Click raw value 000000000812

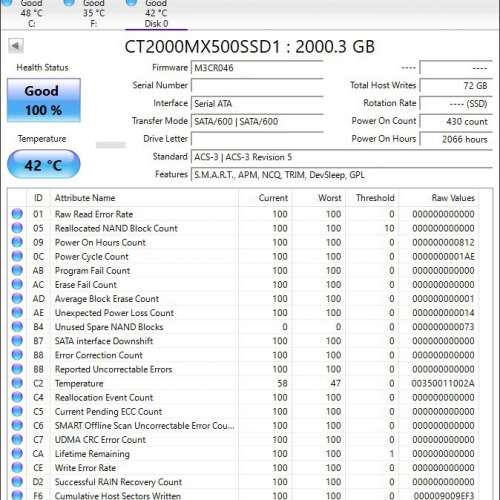coord(443,242)
